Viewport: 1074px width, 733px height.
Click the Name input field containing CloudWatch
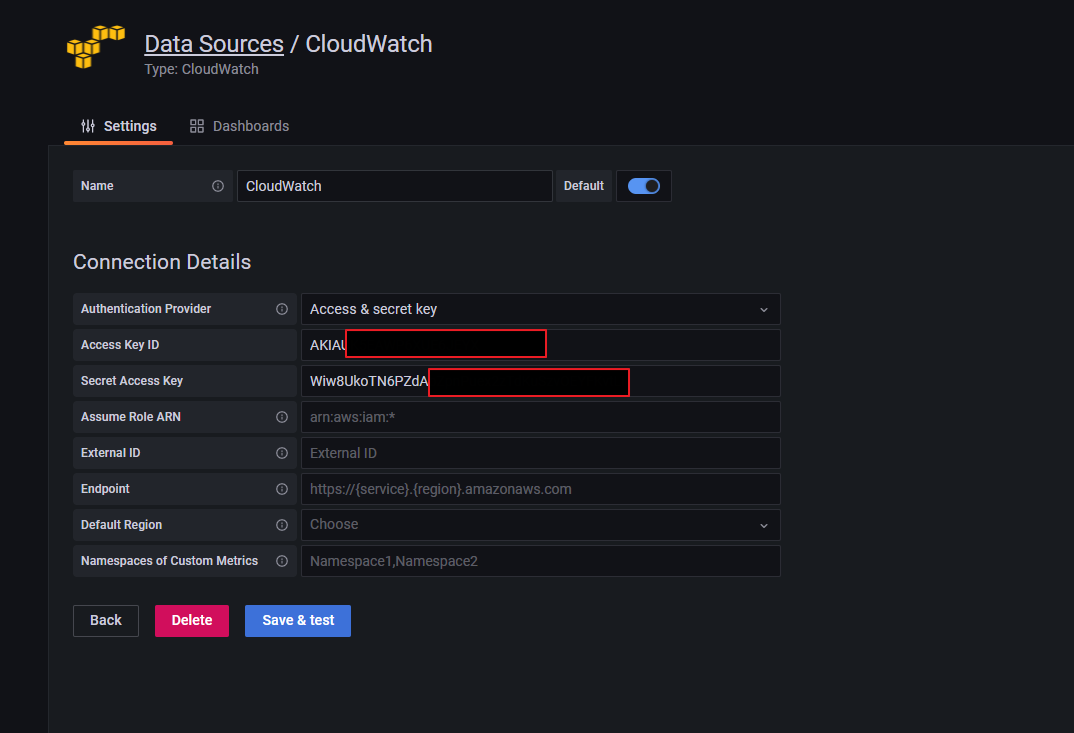click(x=395, y=186)
